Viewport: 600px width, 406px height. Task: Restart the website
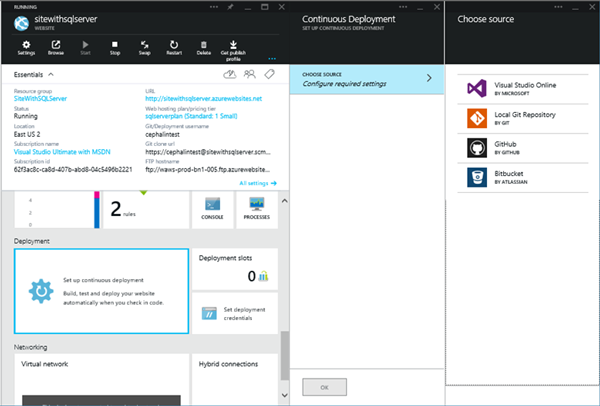174,48
